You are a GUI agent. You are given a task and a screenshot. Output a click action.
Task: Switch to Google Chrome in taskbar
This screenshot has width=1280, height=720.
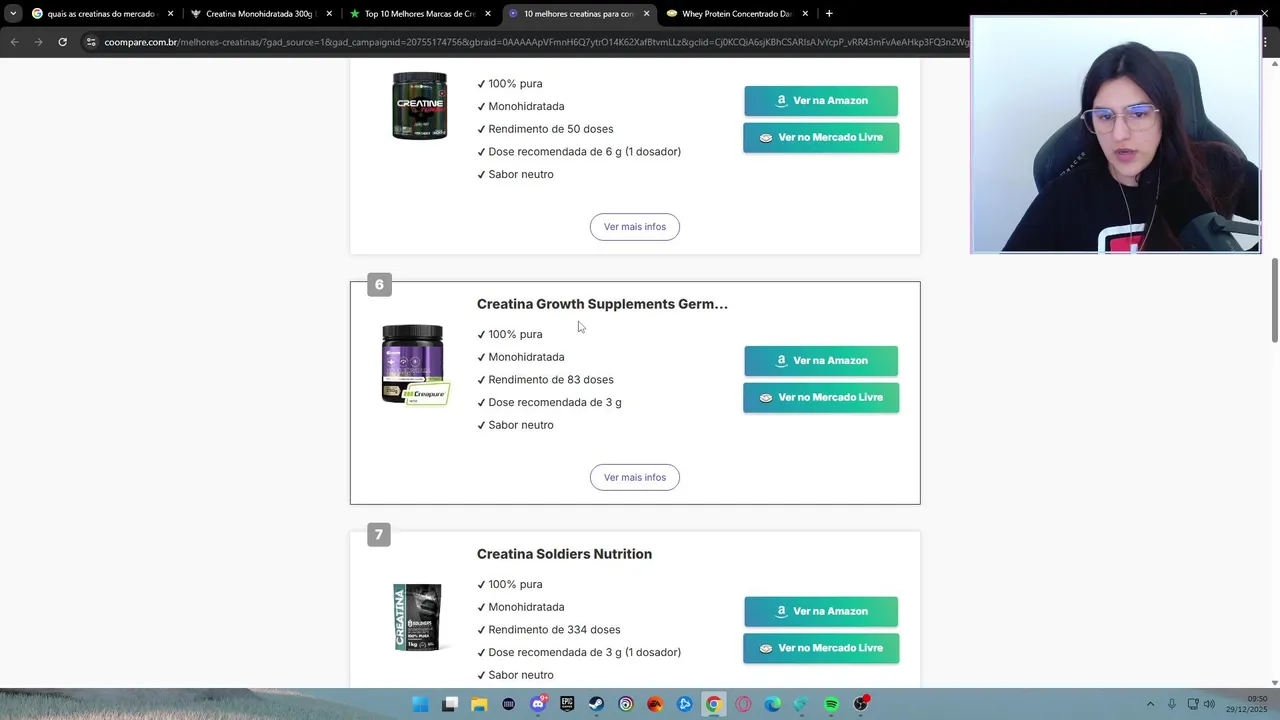tap(713, 704)
